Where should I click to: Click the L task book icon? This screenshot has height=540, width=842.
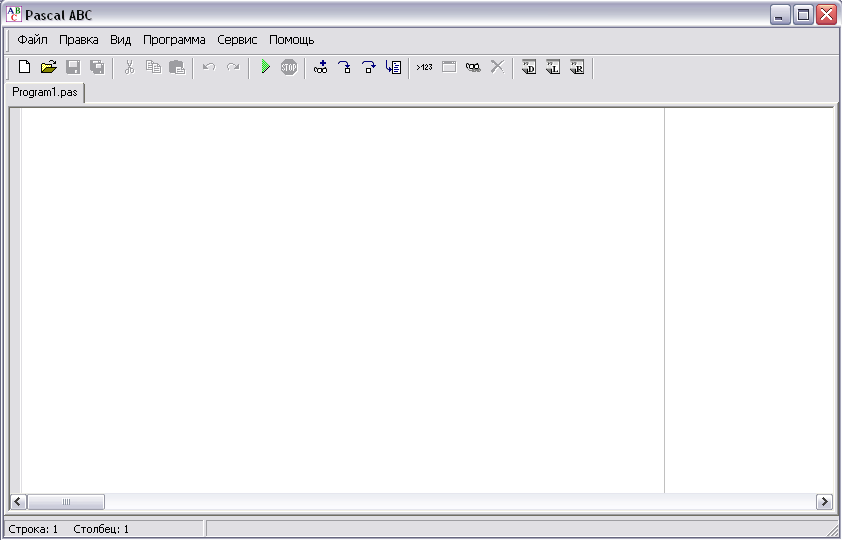coord(553,67)
